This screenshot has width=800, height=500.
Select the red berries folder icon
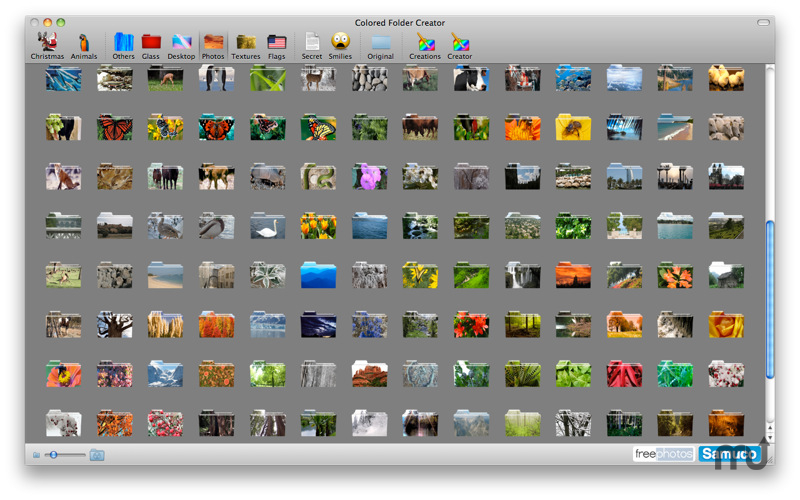(165, 423)
